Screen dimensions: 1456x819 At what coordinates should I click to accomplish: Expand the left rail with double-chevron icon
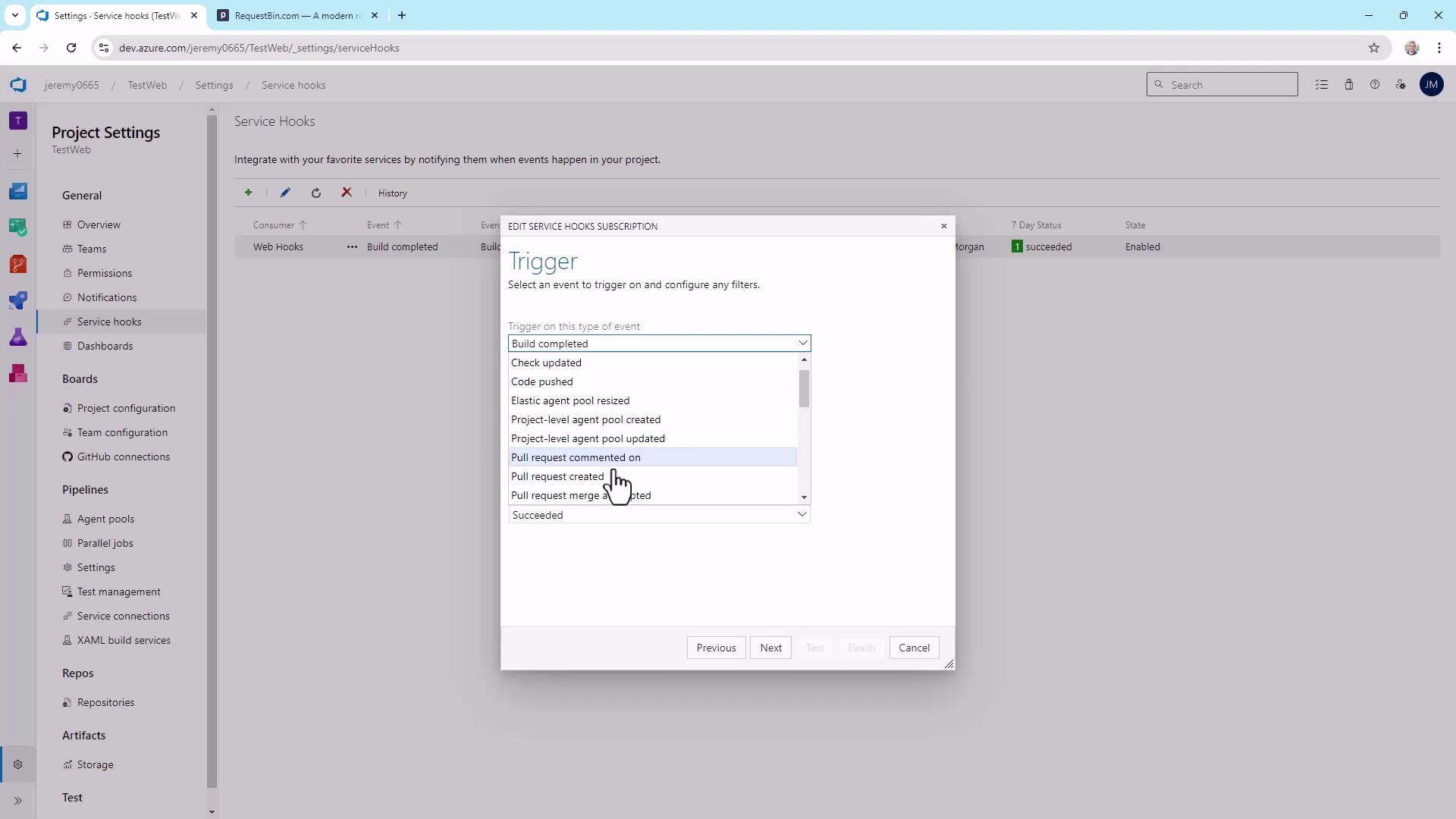18,801
